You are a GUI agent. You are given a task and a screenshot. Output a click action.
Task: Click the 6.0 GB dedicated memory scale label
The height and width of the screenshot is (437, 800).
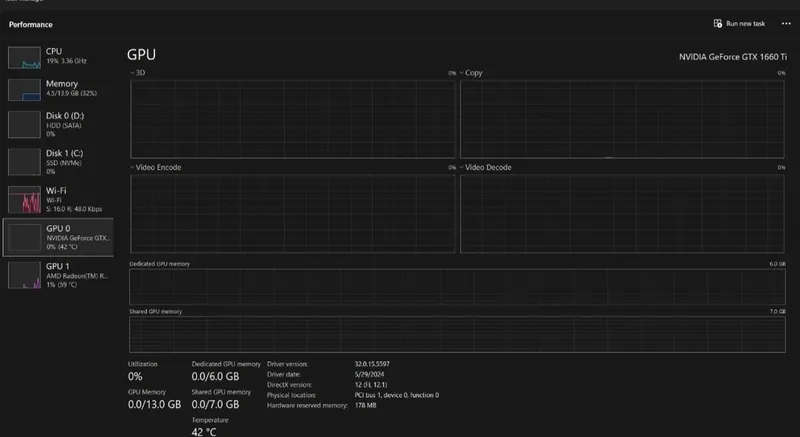(x=778, y=264)
